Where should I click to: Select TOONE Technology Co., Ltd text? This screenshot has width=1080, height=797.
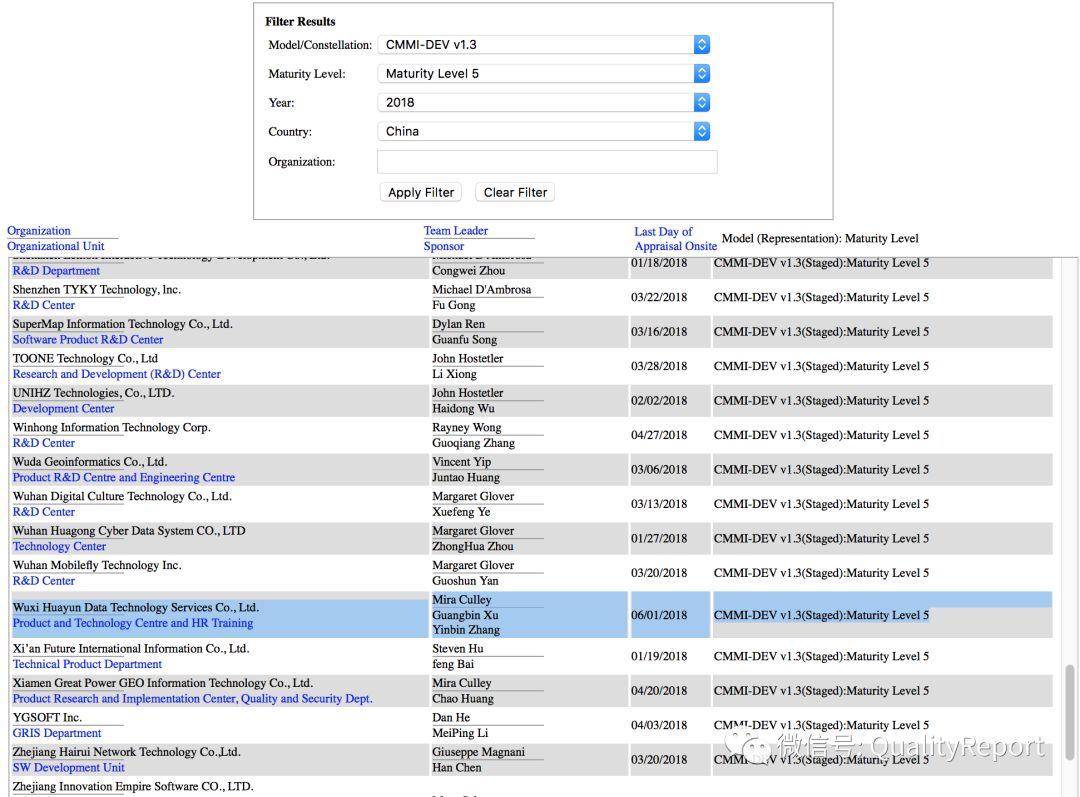click(x=85, y=358)
